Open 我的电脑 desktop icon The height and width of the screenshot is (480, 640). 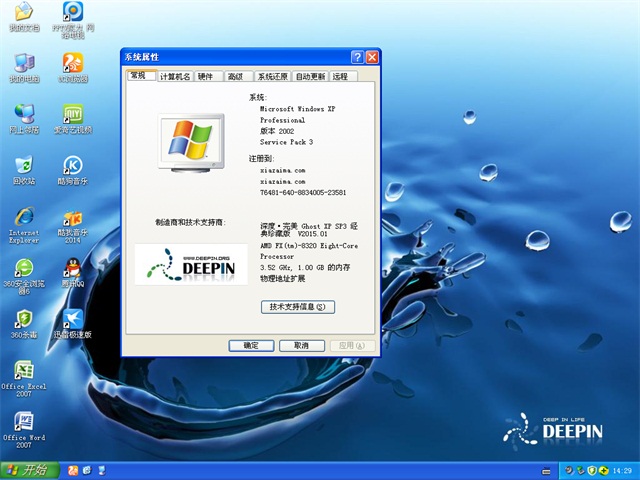[24, 64]
